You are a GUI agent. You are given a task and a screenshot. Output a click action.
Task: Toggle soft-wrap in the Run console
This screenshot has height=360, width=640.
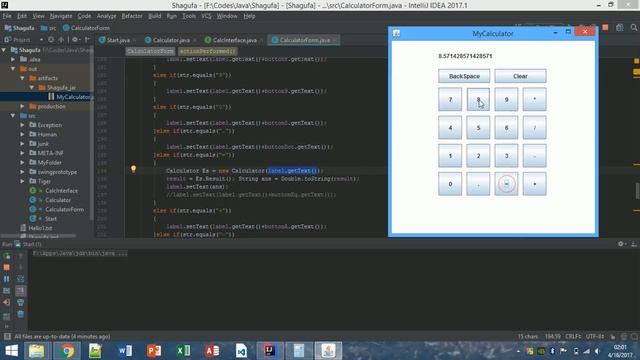(20, 279)
